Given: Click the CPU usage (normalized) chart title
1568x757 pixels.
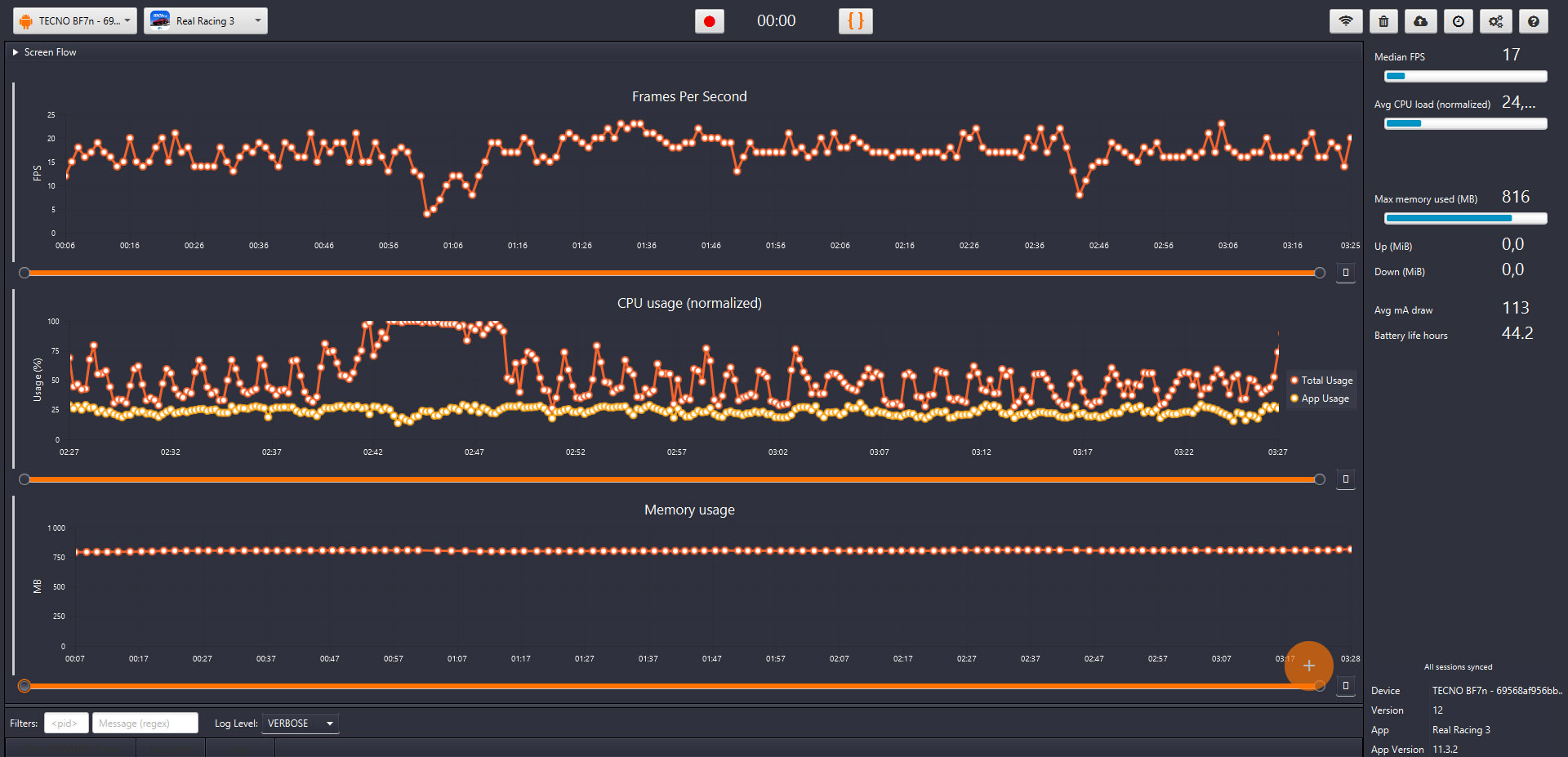Looking at the screenshot, I should 689,303.
